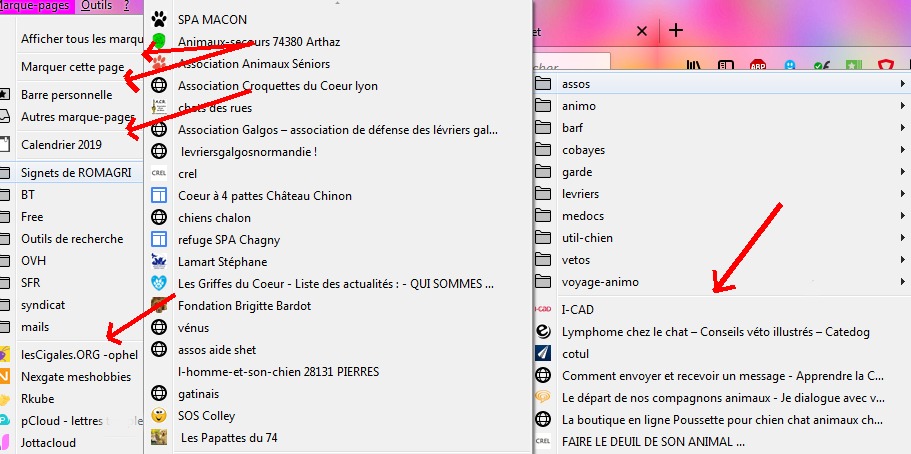Click the favicon beside Lamart Stéphane
This screenshot has width=911, height=454.
coord(159,262)
